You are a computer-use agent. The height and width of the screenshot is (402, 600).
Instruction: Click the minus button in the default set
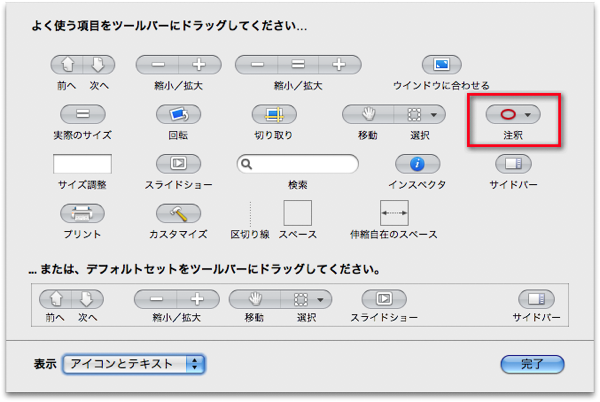156,299
